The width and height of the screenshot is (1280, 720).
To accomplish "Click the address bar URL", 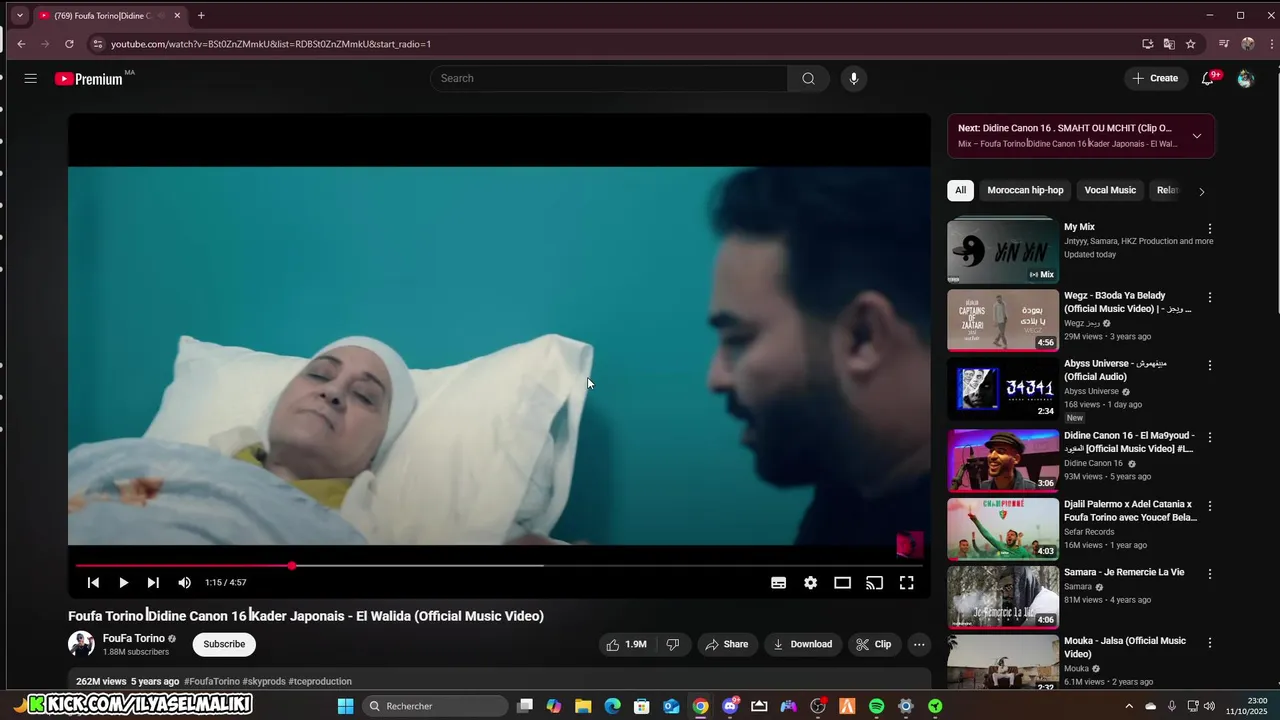I will 271,44.
